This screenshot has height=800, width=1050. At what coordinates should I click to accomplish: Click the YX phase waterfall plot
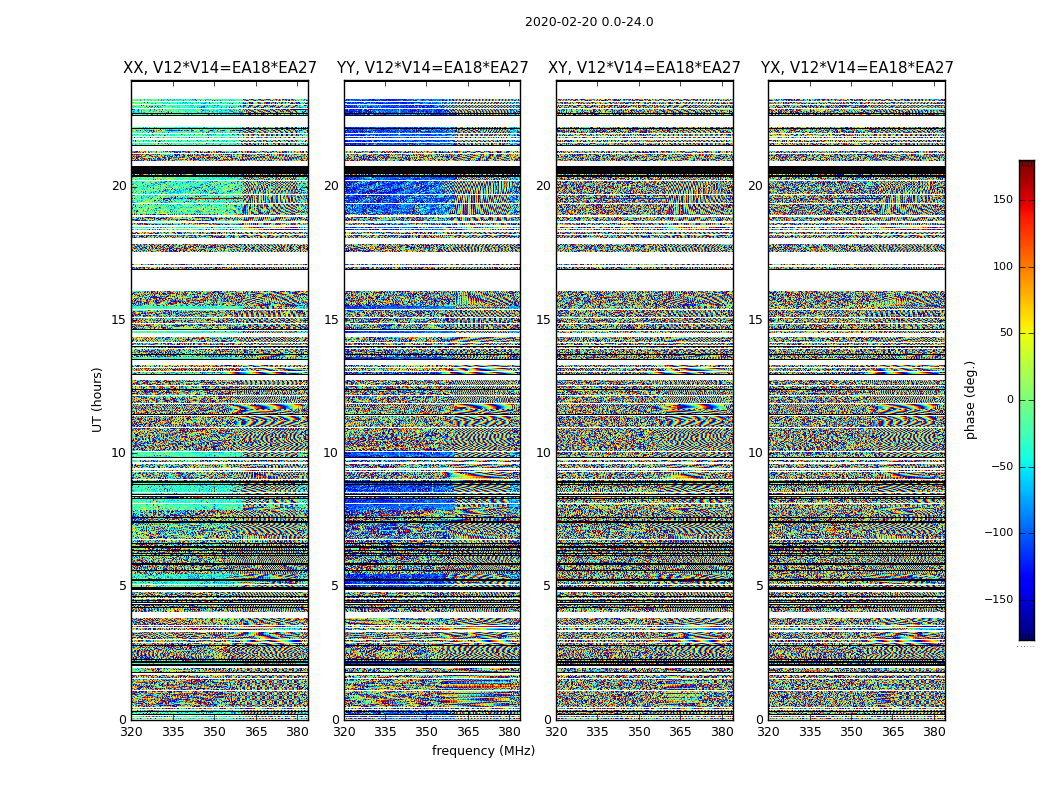coord(857,400)
